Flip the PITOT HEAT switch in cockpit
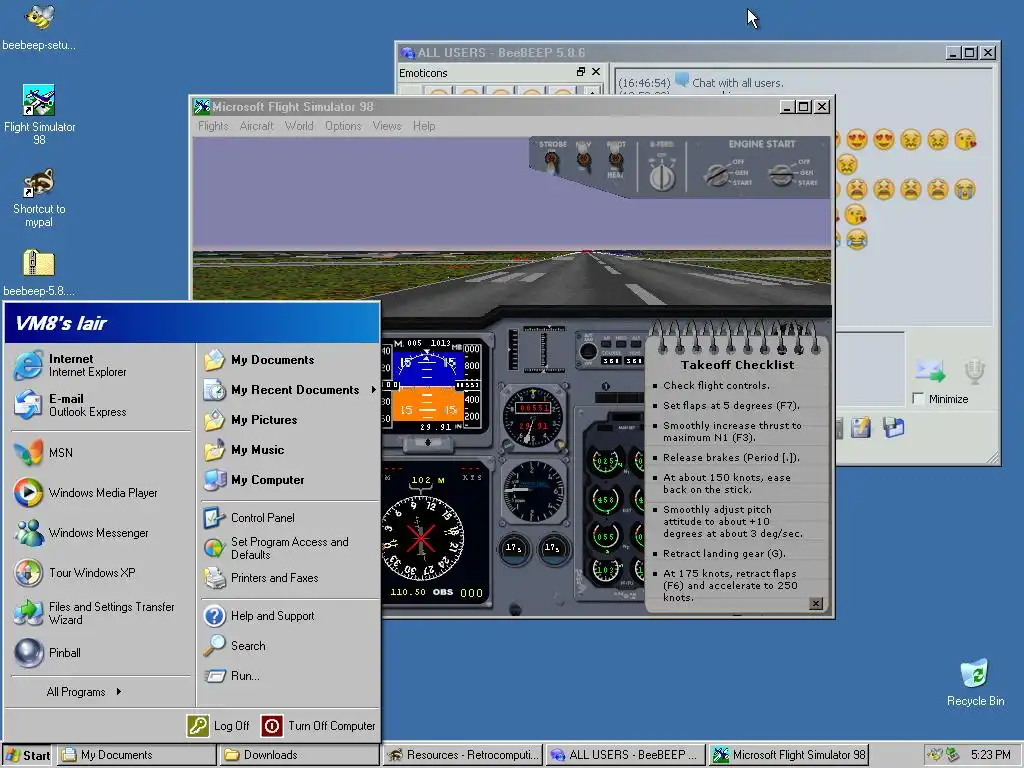Viewport: 1024px width, 768px height. (x=615, y=159)
